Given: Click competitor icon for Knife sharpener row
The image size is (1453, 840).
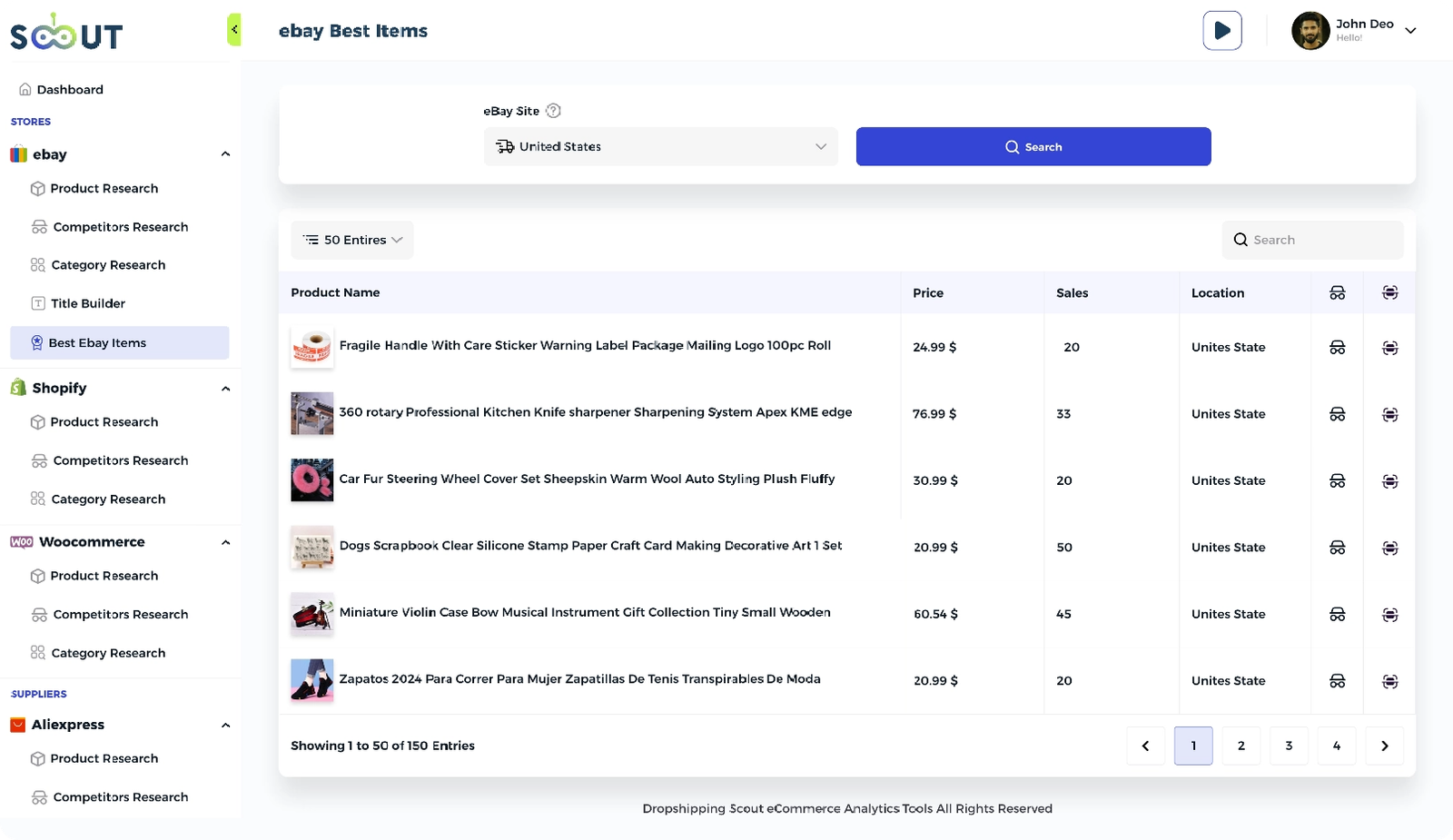Looking at the screenshot, I should (1337, 414).
